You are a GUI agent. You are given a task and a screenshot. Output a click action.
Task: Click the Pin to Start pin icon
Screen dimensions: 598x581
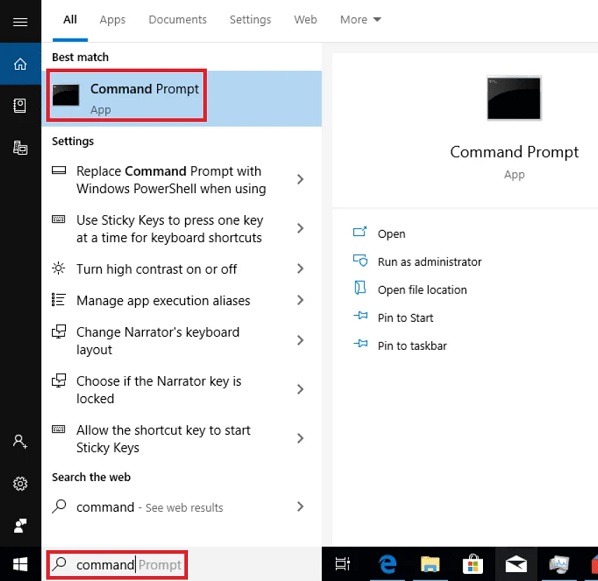pyautogui.click(x=360, y=315)
